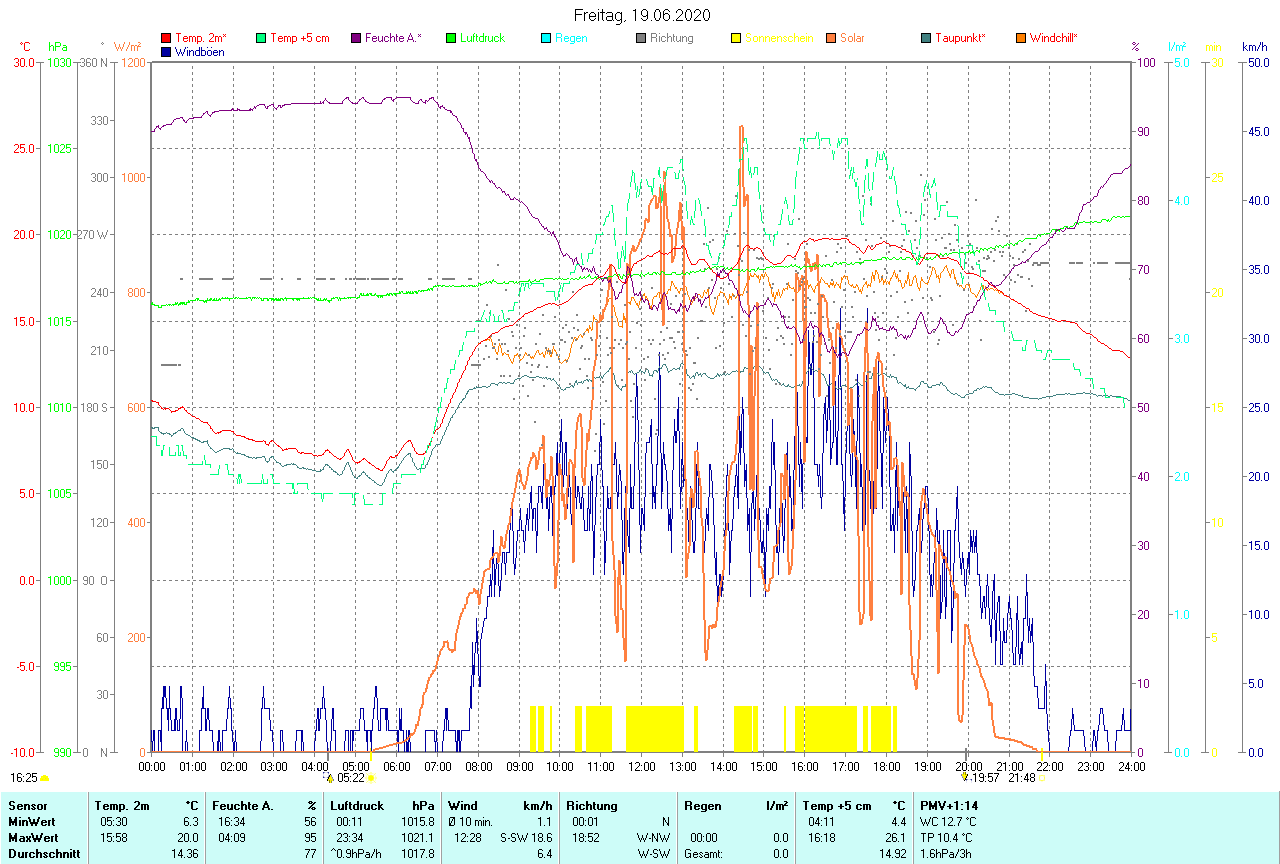
Task: Click the orange Windchill legend swatch
Action: (x=1021, y=38)
